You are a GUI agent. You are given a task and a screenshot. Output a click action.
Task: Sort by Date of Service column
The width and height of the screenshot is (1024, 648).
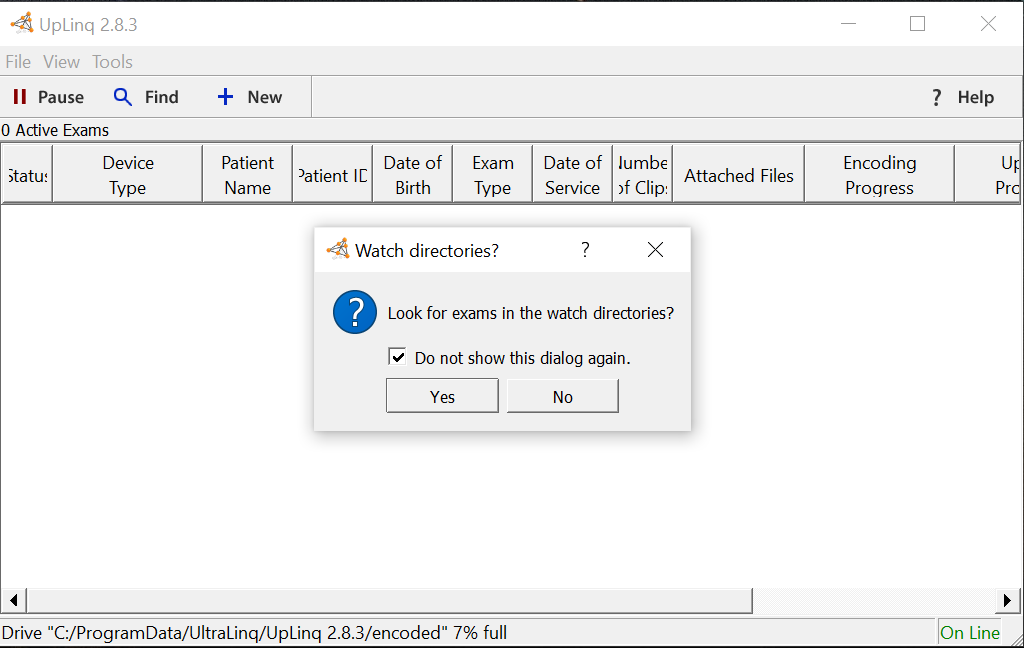573,175
